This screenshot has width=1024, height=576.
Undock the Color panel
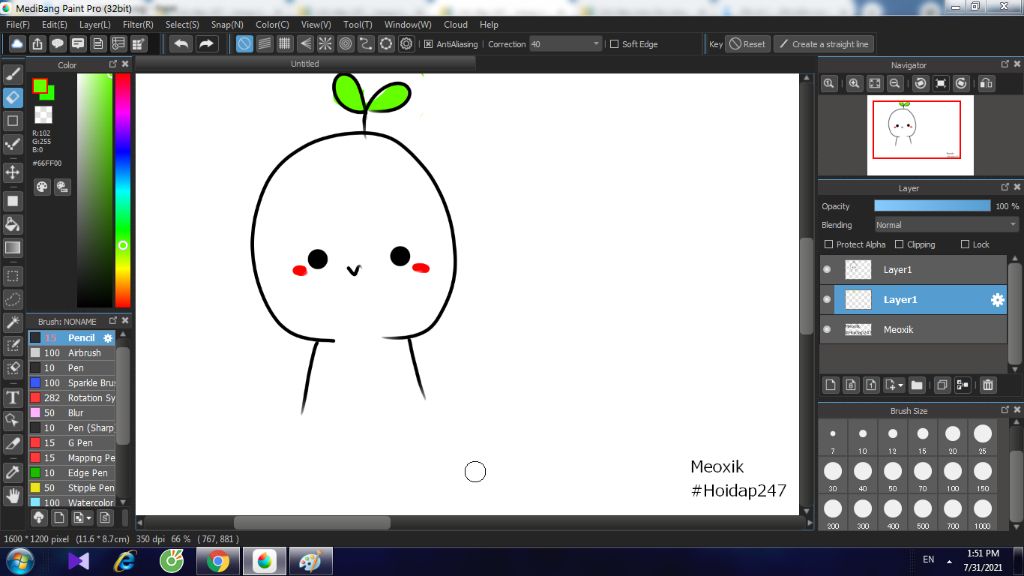[x=112, y=64]
